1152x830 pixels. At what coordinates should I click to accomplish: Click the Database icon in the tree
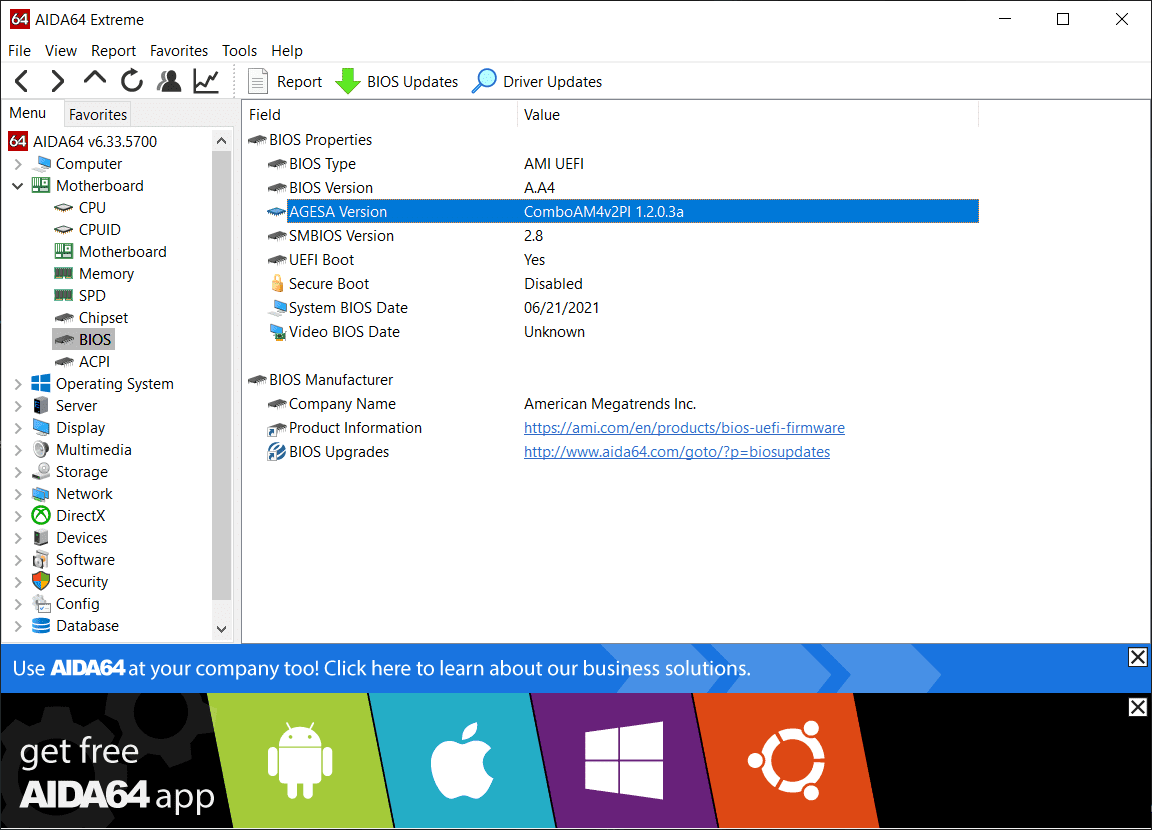[41, 626]
